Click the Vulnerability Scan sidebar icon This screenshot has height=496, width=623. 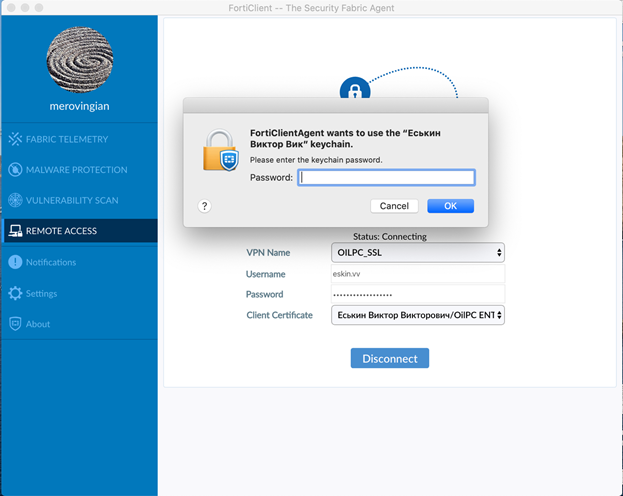click(15, 200)
